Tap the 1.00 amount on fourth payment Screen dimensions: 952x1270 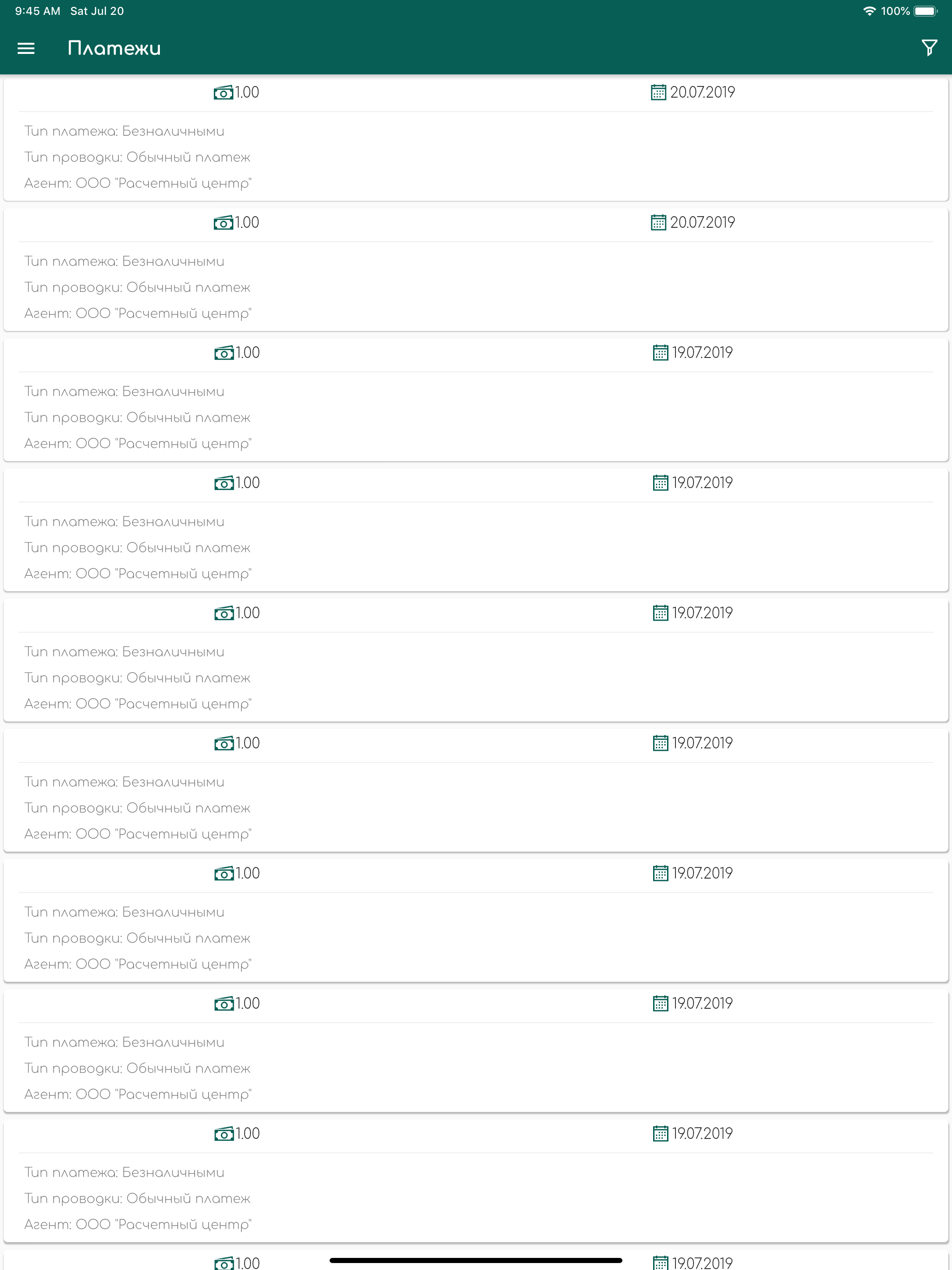point(248,483)
